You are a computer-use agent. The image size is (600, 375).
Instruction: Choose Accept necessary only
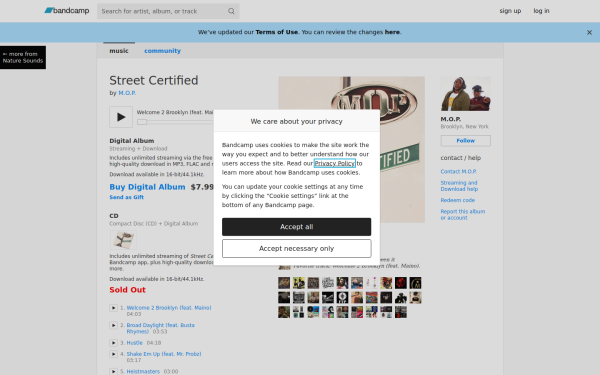[297, 249]
